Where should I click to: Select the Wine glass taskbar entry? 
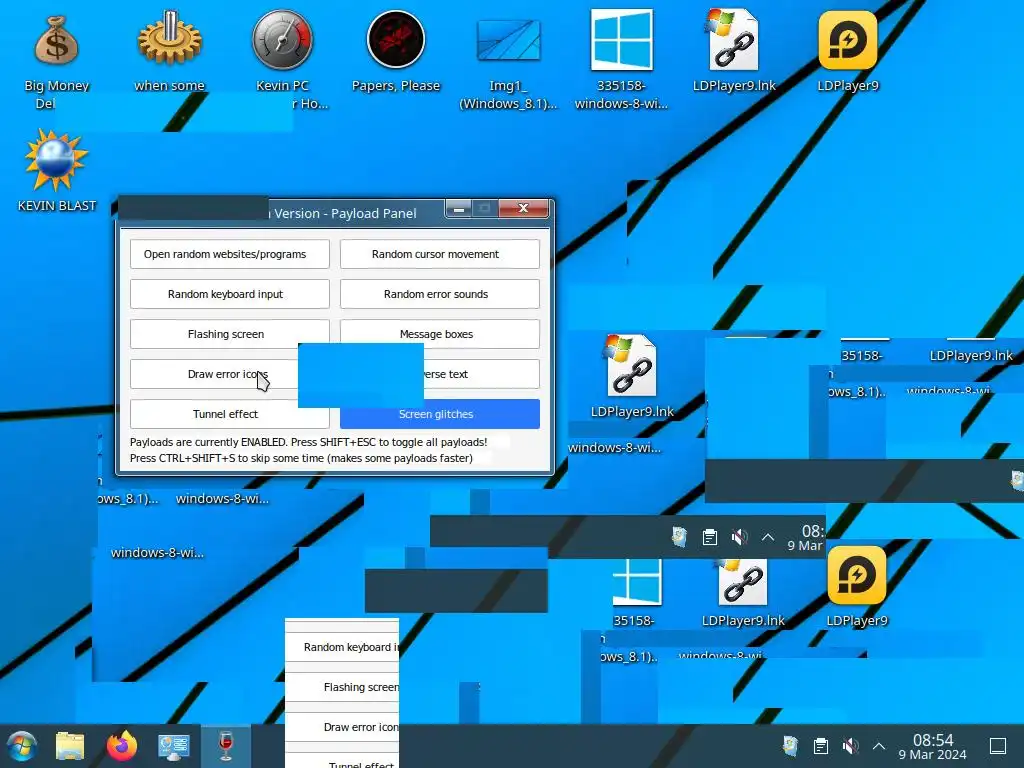pyautogui.click(x=226, y=746)
